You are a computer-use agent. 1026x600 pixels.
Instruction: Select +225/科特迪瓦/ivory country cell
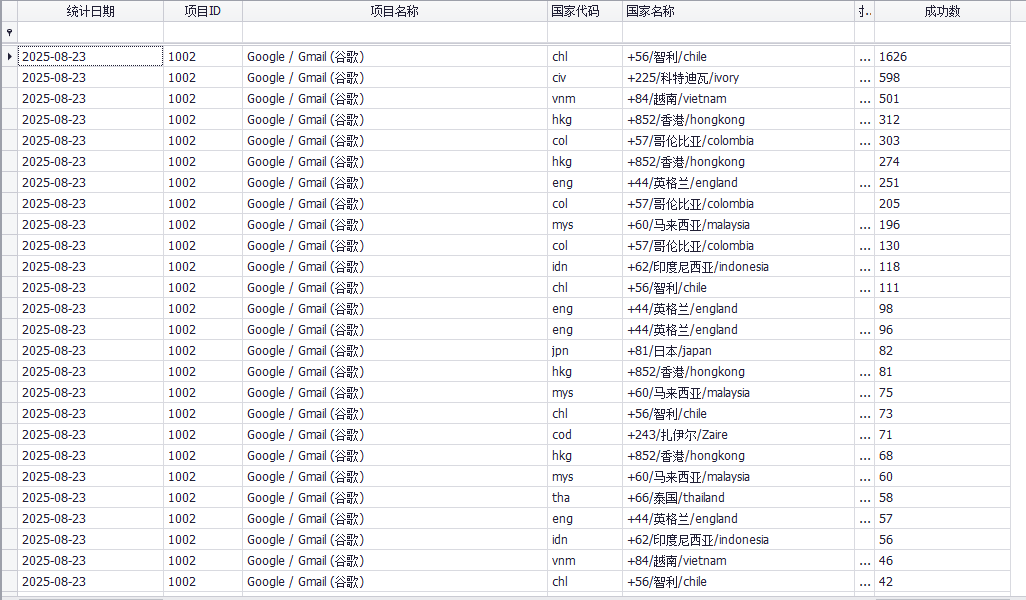pyautogui.click(x=738, y=78)
